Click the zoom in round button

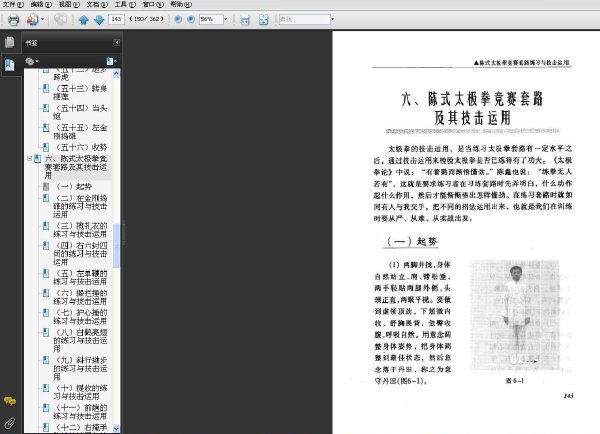coord(191,19)
